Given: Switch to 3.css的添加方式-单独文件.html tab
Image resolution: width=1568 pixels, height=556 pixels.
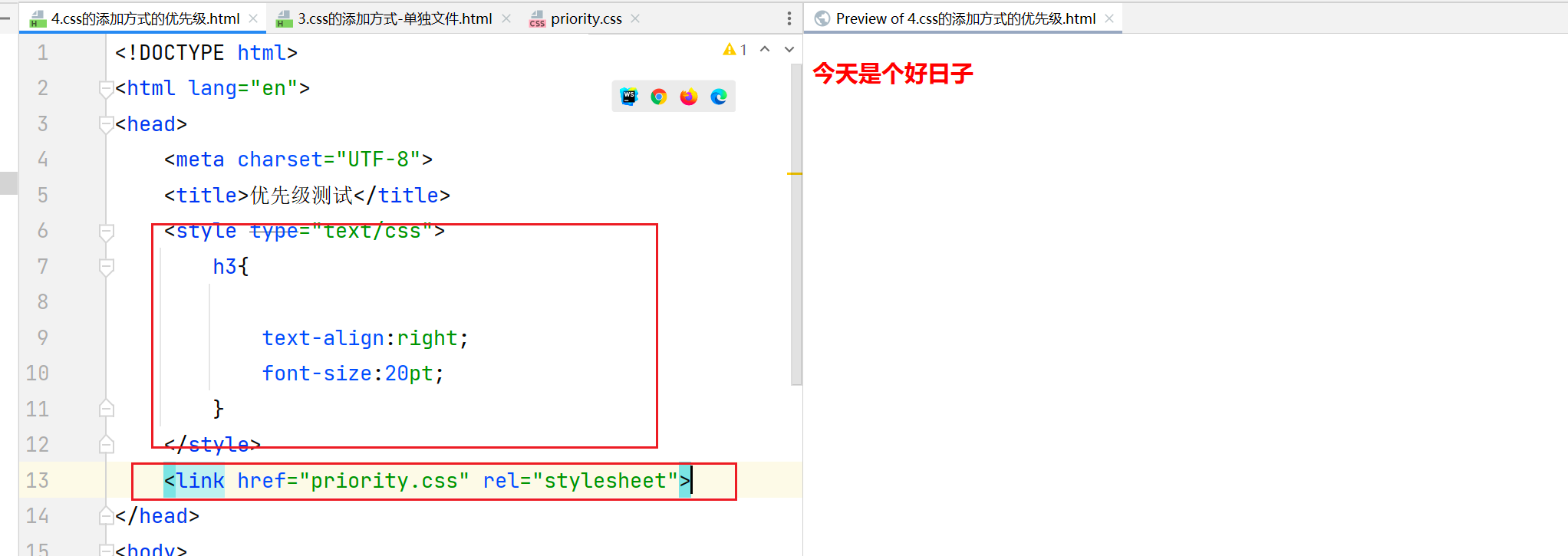Looking at the screenshot, I should coord(394,18).
